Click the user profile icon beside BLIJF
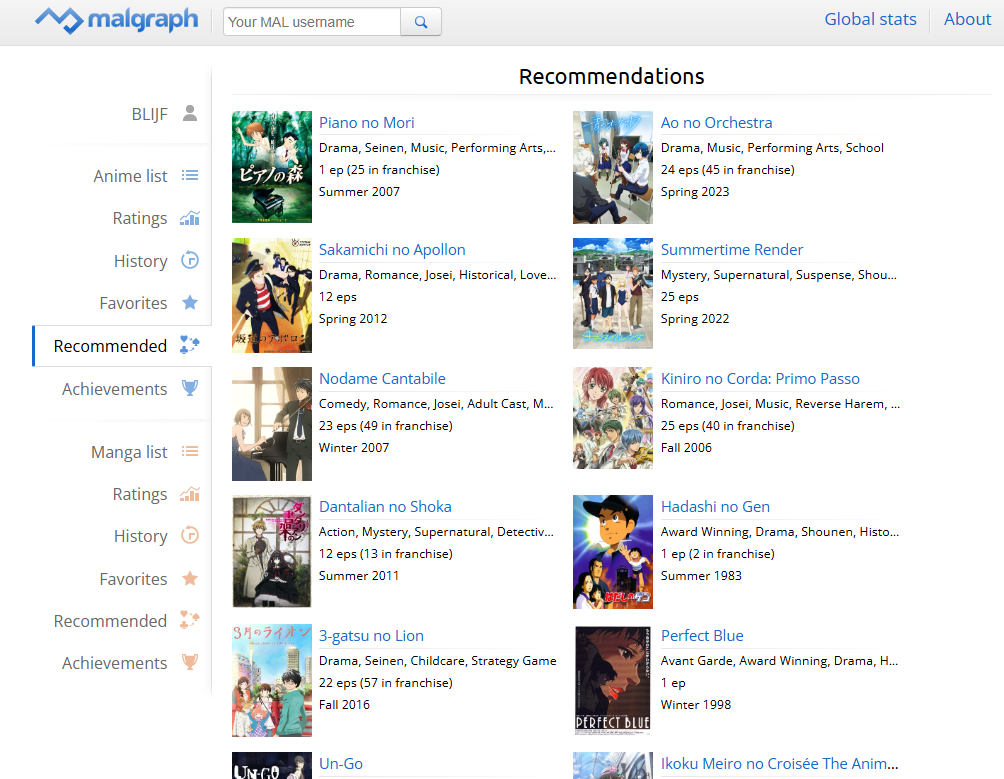 190,114
